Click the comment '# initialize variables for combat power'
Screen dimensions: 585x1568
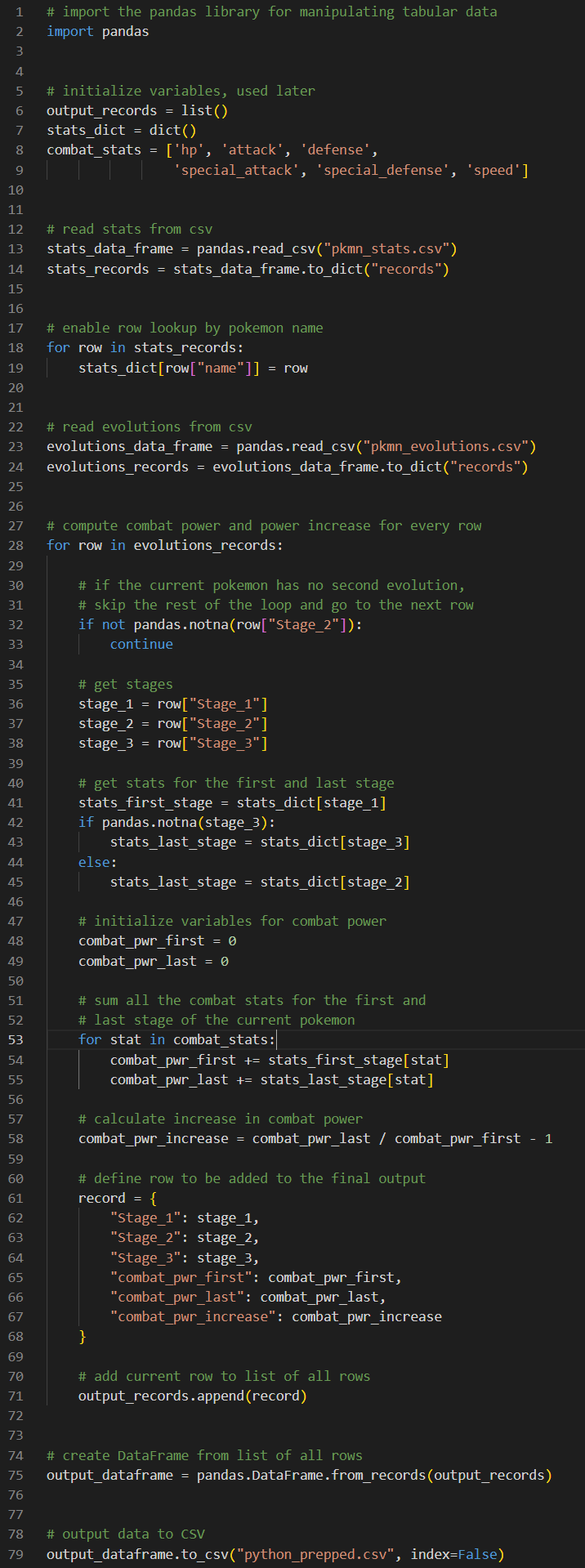coord(232,921)
